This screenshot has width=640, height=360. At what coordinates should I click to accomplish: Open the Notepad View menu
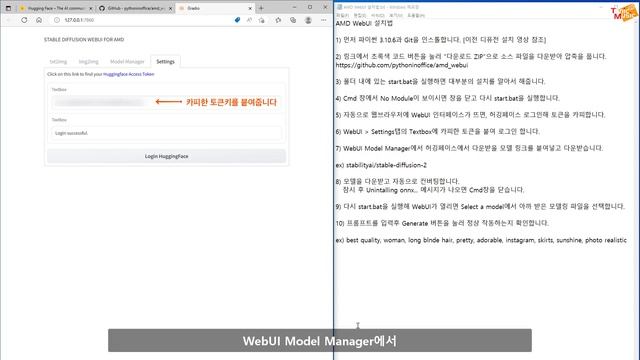point(396,15)
